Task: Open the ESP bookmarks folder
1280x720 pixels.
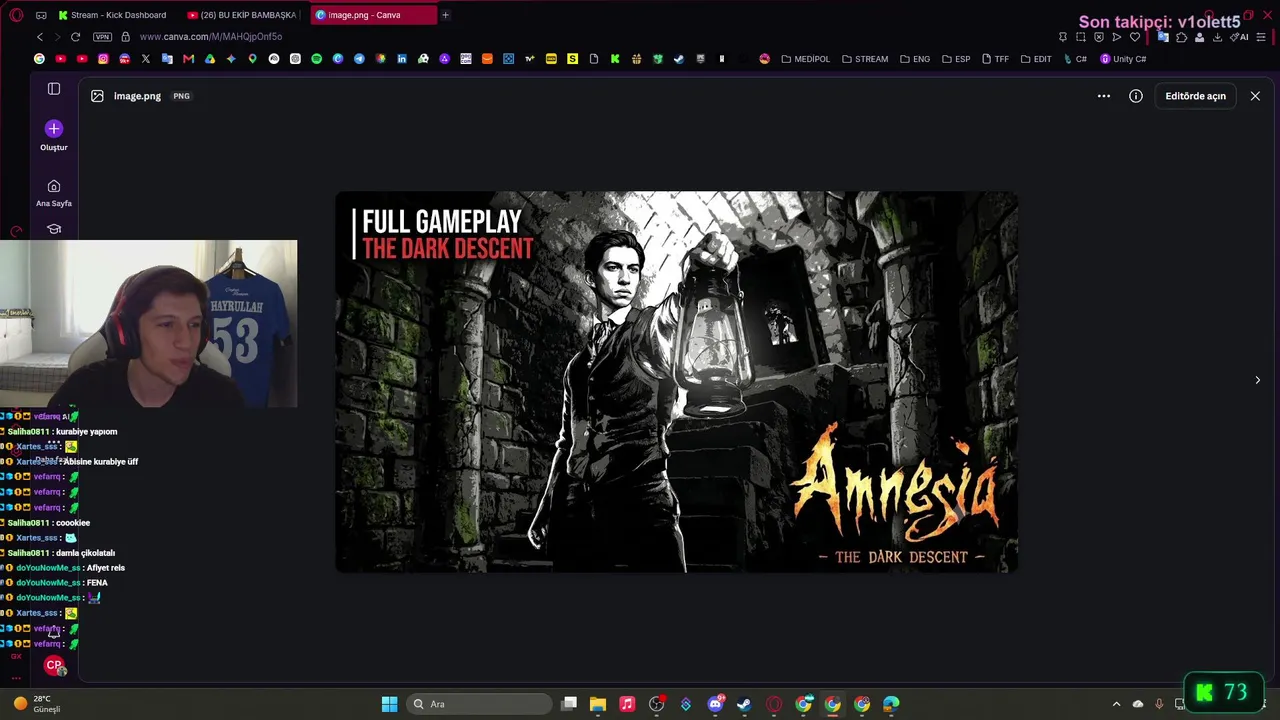Action: pos(956,59)
